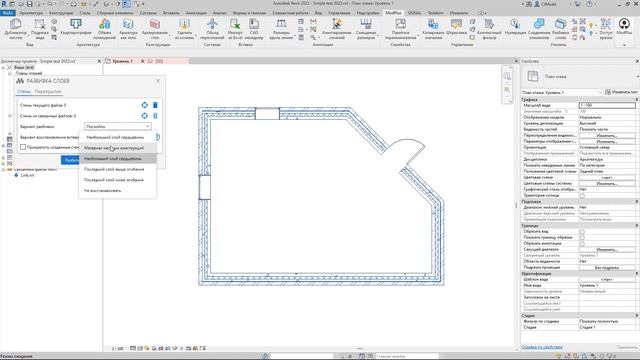Select current-file walls with crosshair icon
The height and width of the screenshot is (360, 640).
click(x=144, y=105)
